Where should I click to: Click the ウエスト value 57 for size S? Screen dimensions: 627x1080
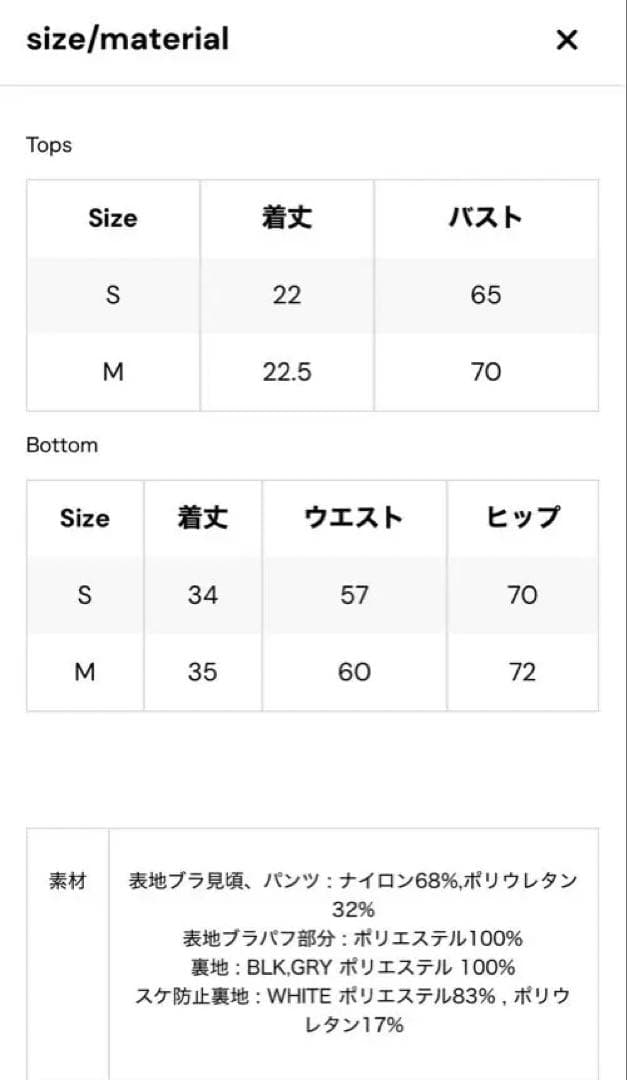353,595
